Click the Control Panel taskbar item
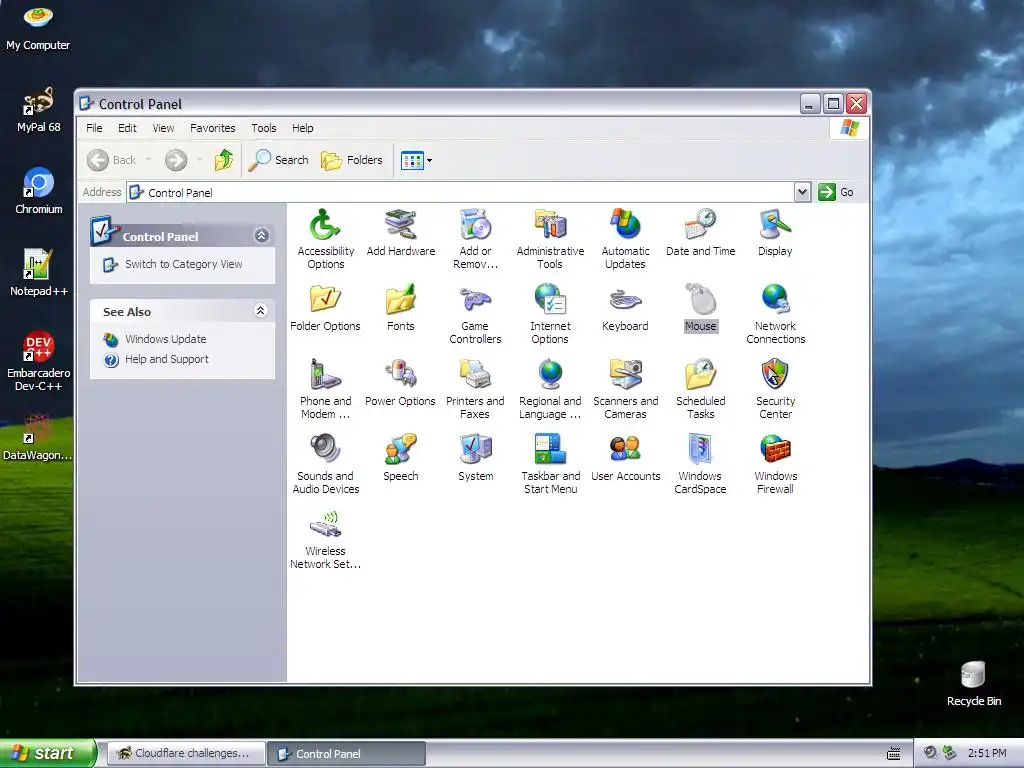 (347, 754)
